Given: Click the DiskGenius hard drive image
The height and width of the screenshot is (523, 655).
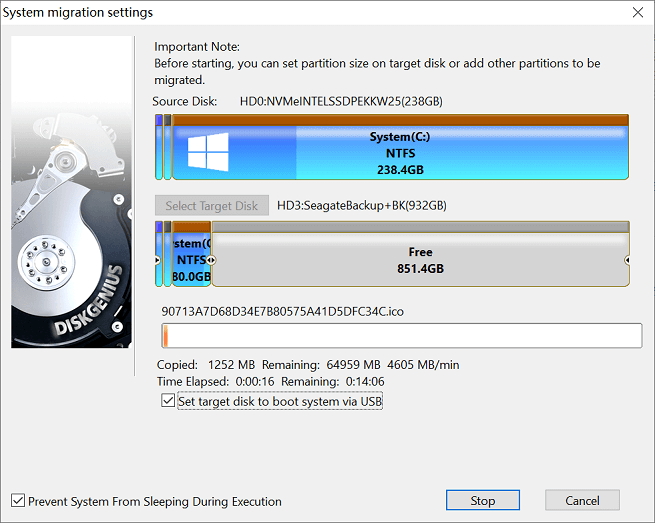Looking at the screenshot, I should pyautogui.click(x=71, y=192).
